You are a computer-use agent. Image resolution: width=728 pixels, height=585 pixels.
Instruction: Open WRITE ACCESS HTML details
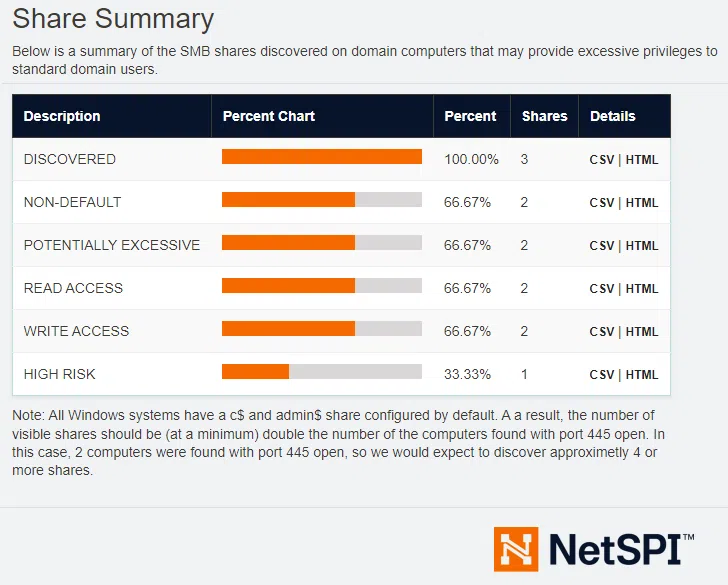coord(642,332)
